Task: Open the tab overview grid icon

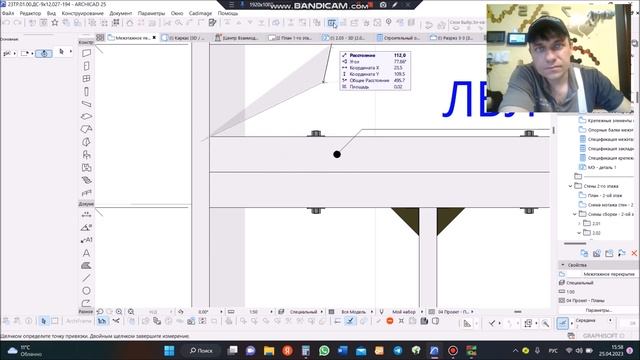Action: click(x=100, y=38)
